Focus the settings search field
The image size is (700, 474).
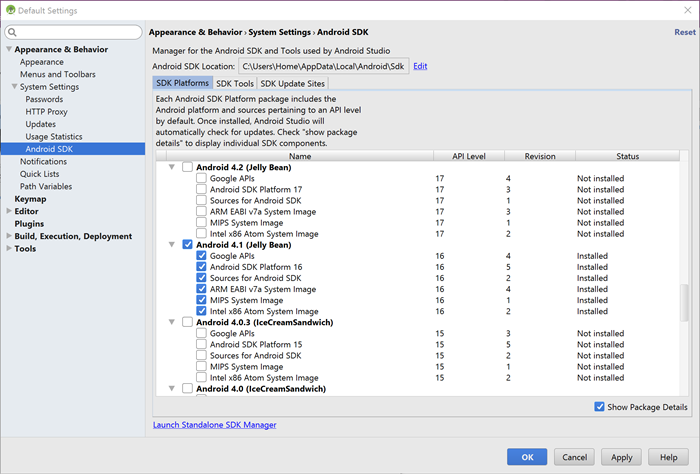point(74,32)
